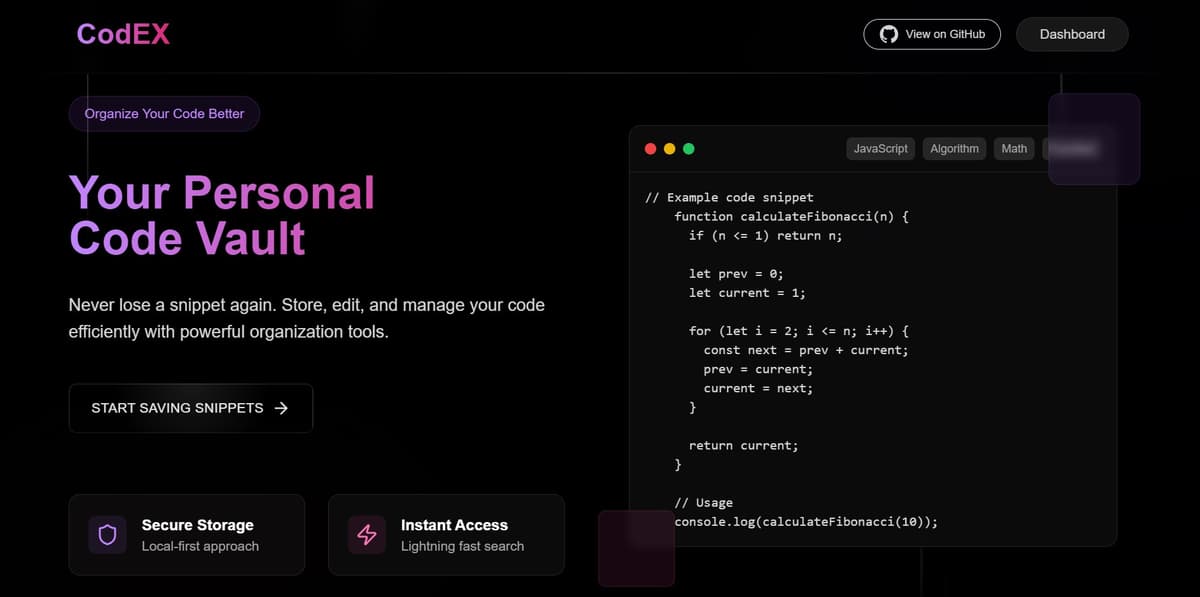Image resolution: width=1200 pixels, height=597 pixels.
Task: Click the Secure Storage card title
Action: pos(197,525)
